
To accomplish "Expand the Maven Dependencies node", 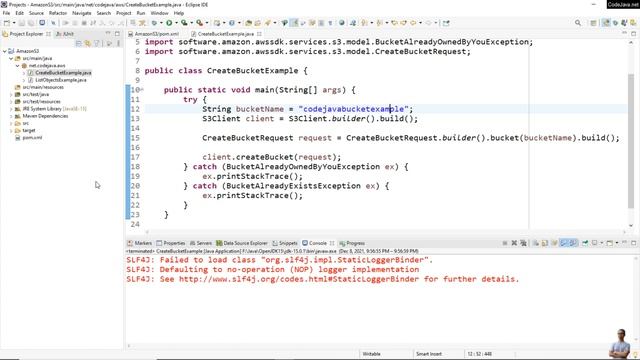I will click(x=11, y=116).
